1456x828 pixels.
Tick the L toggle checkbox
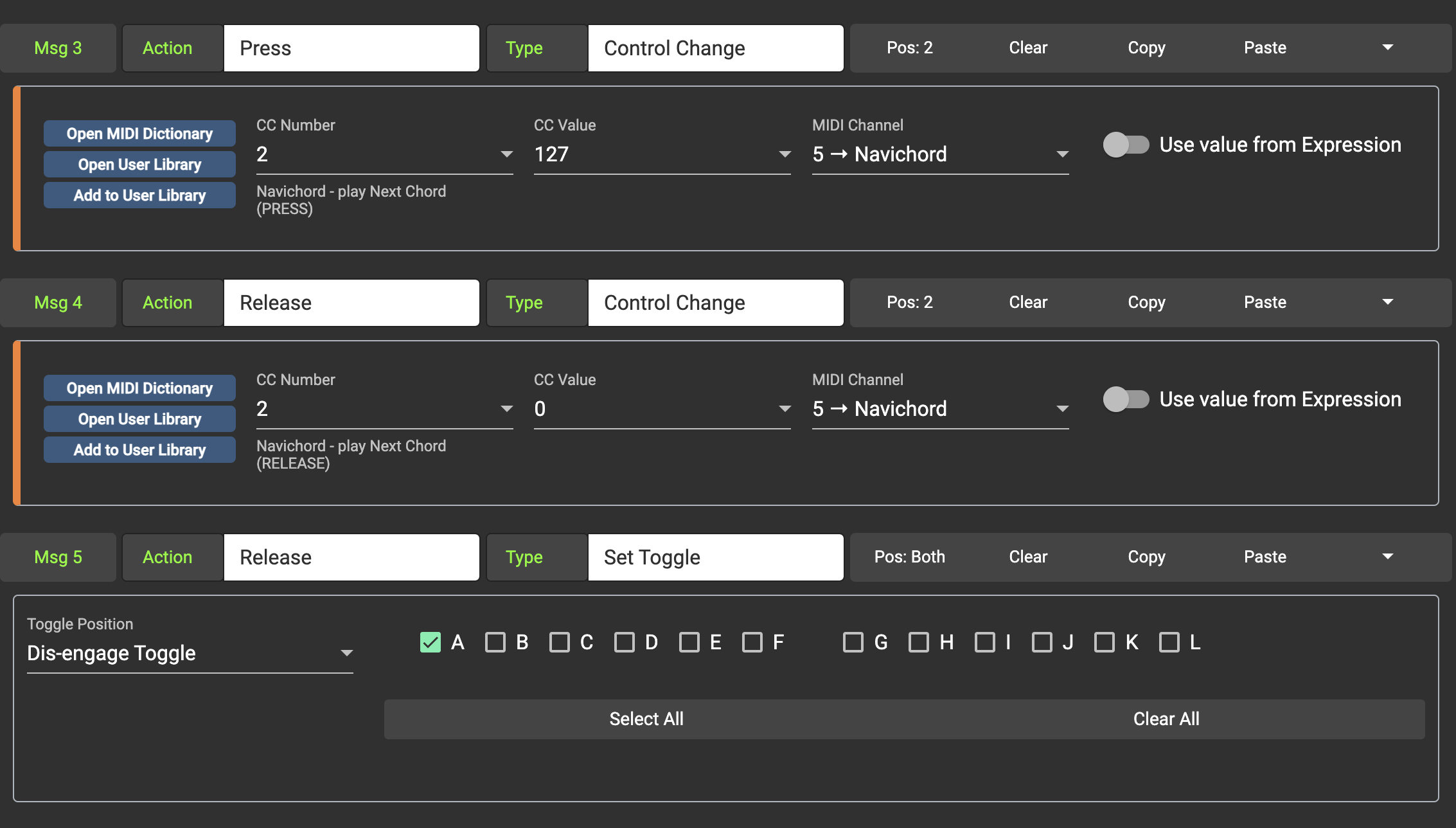(1169, 642)
